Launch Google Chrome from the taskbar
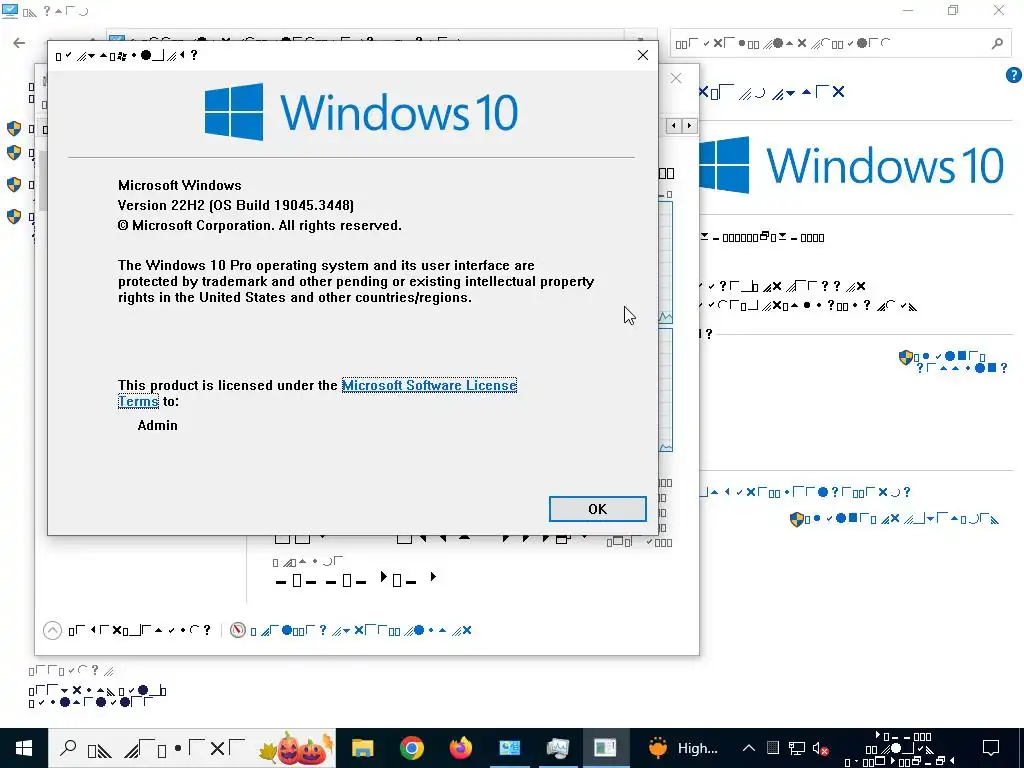The width and height of the screenshot is (1024, 768). (411, 748)
